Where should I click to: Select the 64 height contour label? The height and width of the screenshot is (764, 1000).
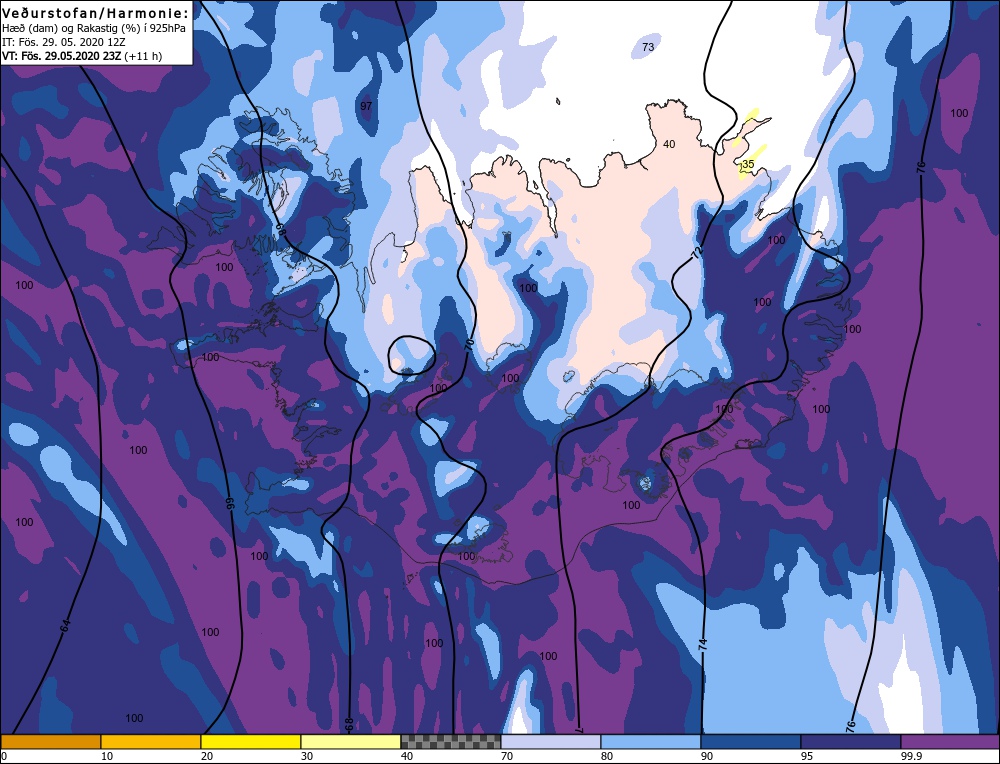coord(65,626)
